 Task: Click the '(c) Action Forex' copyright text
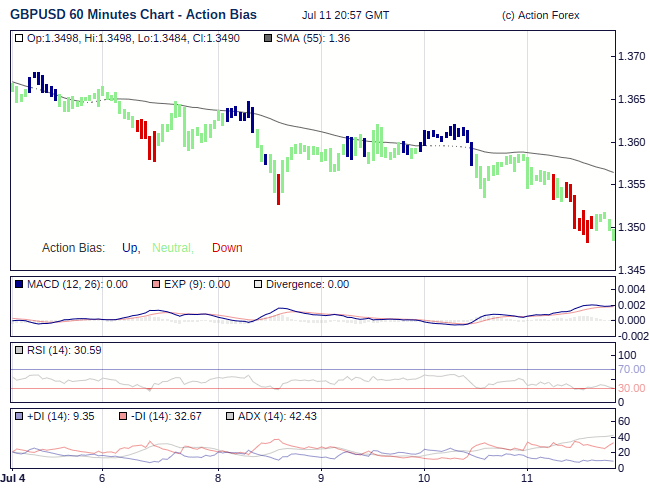click(x=553, y=16)
